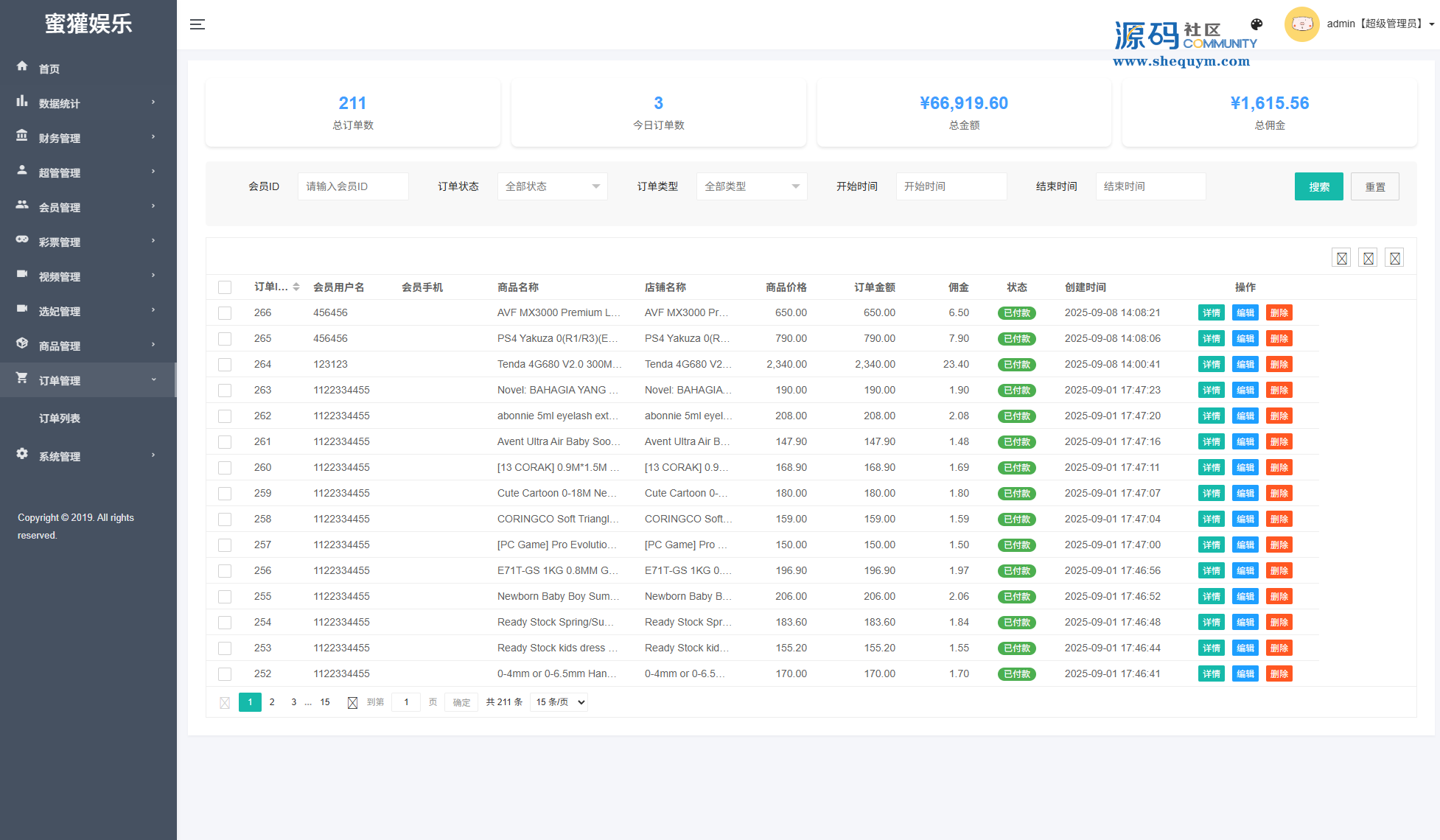Click the admin avatar image
1440x840 pixels.
click(x=1301, y=24)
